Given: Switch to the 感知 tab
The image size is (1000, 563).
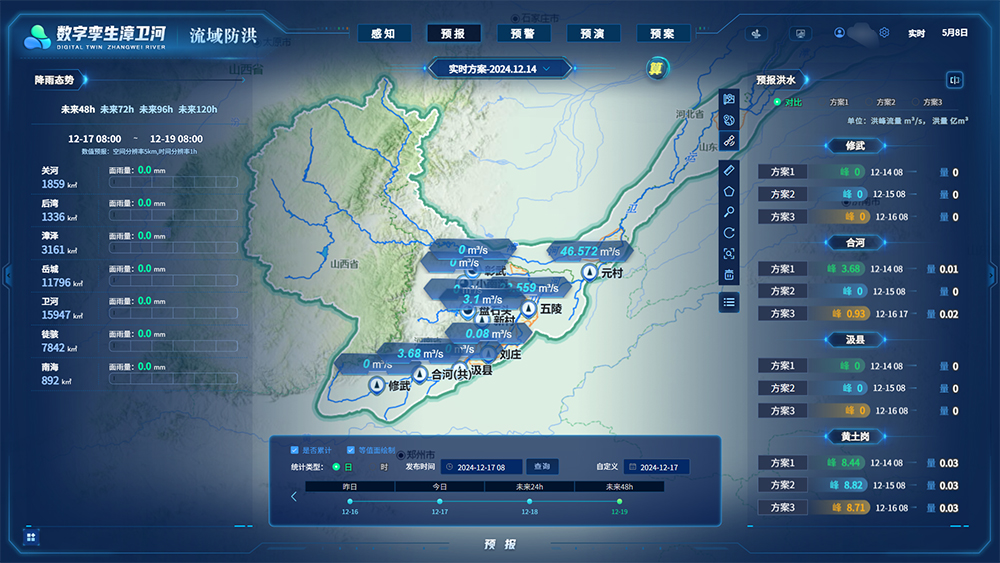Looking at the screenshot, I should [x=383, y=34].
